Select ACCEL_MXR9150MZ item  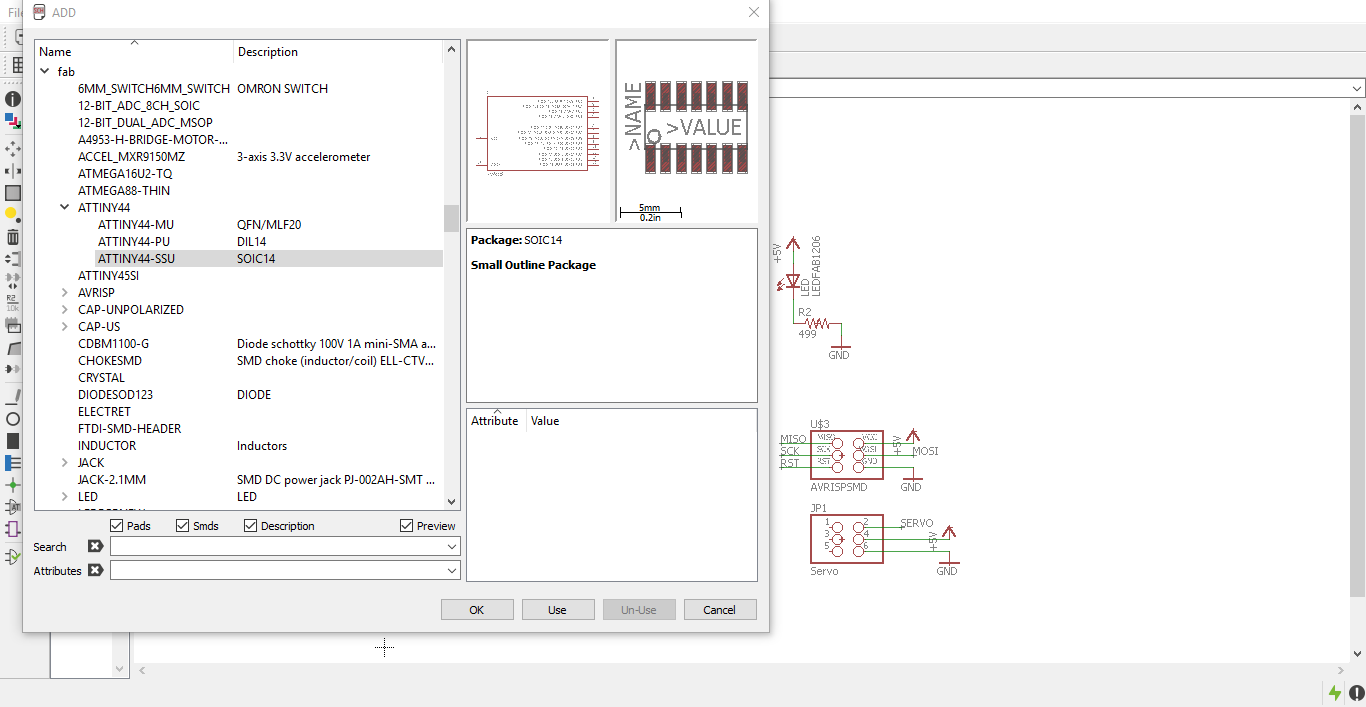click(x=131, y=156)
